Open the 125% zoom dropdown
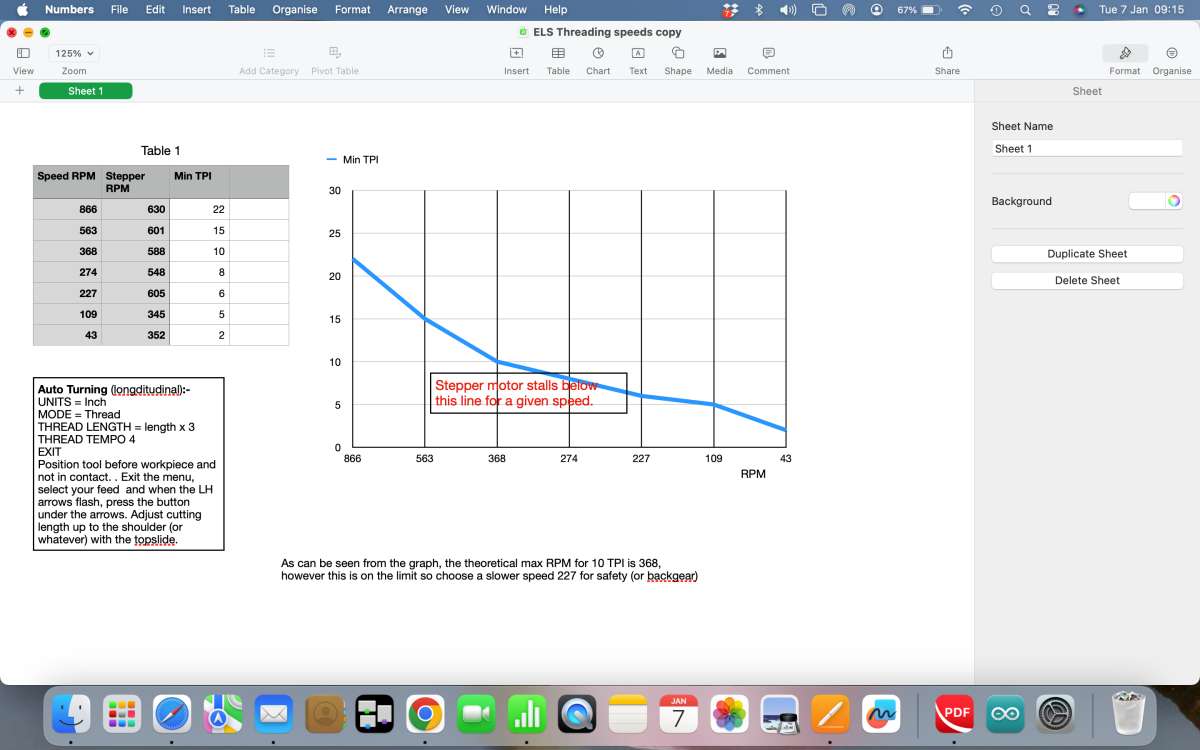The height and width of the screenshot is (750, 1200). coord(75,53)
